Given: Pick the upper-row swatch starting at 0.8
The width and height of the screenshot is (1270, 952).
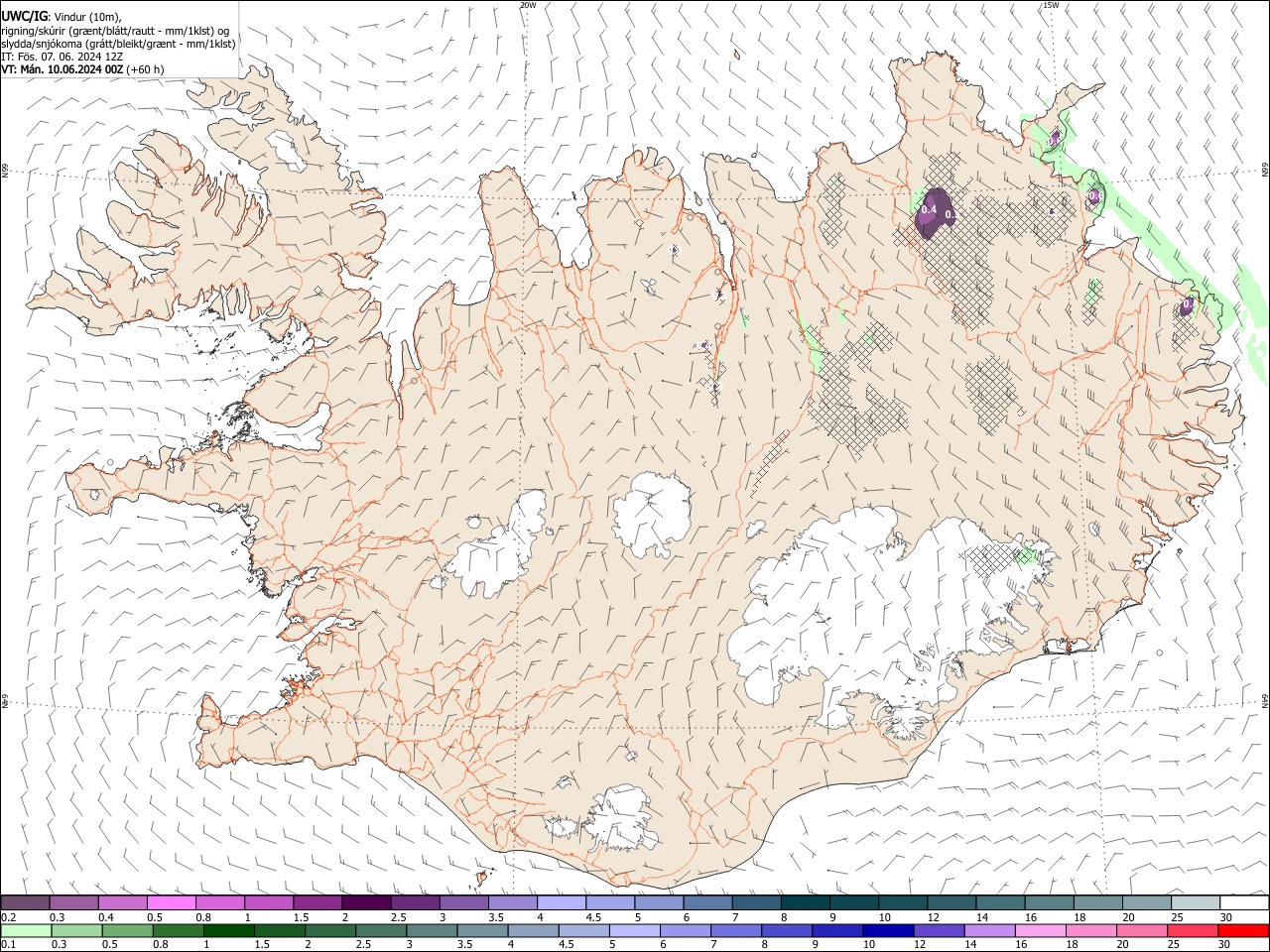Looking at the screenshot, I should pyautogui.click(x=219, y=902).
